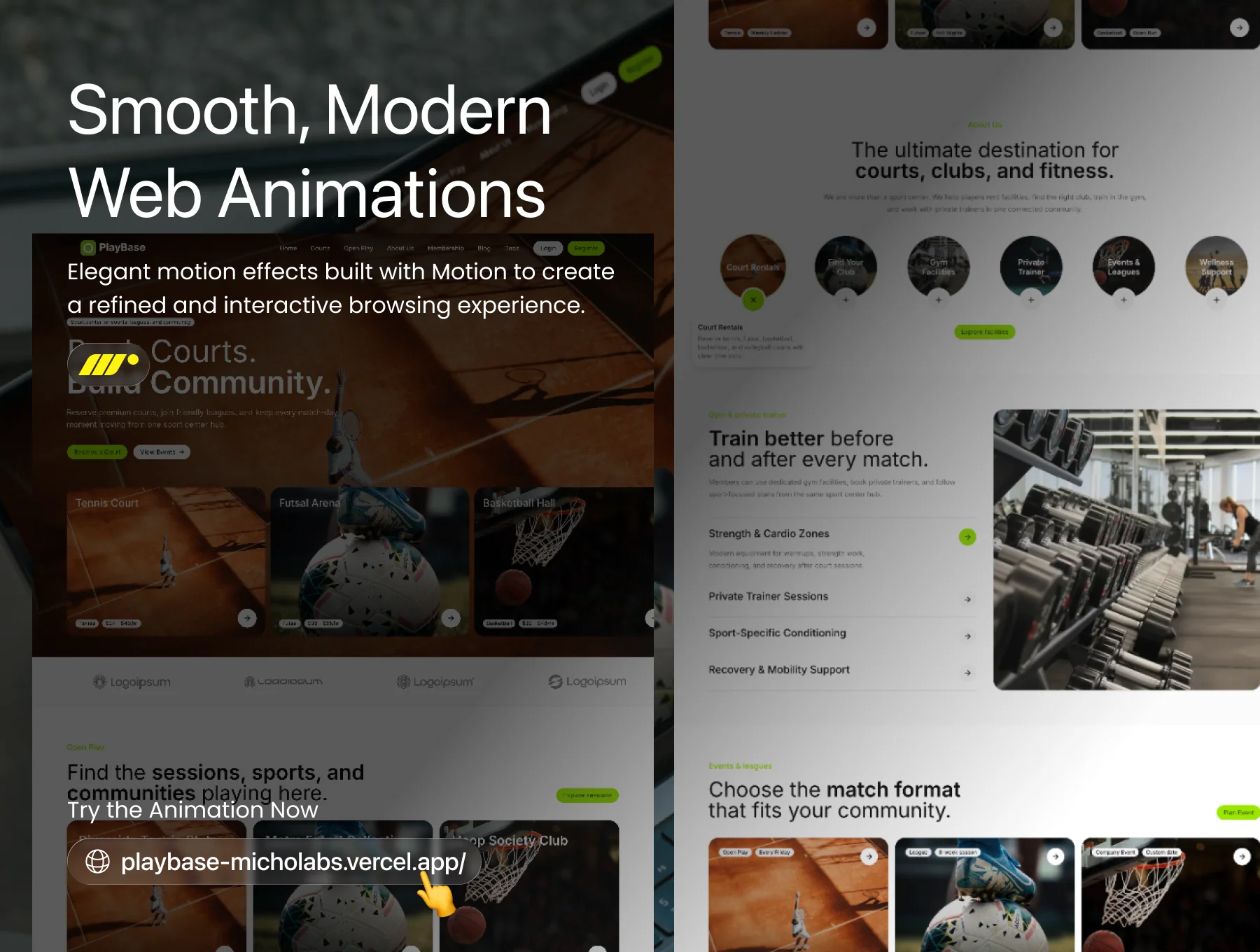This screenshot has width=1260, height=952.
Task: Click the green About Us section label
Action: click(x=984, y=125)
